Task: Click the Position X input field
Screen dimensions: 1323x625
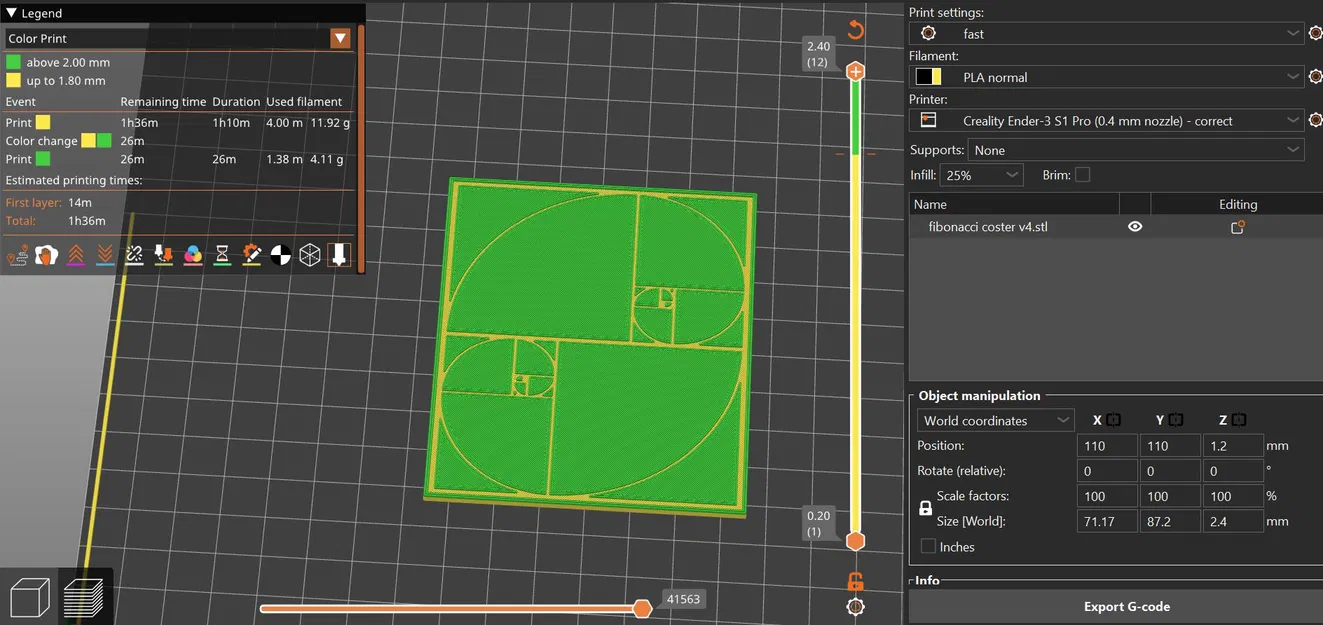Action: coord(1106,446)
